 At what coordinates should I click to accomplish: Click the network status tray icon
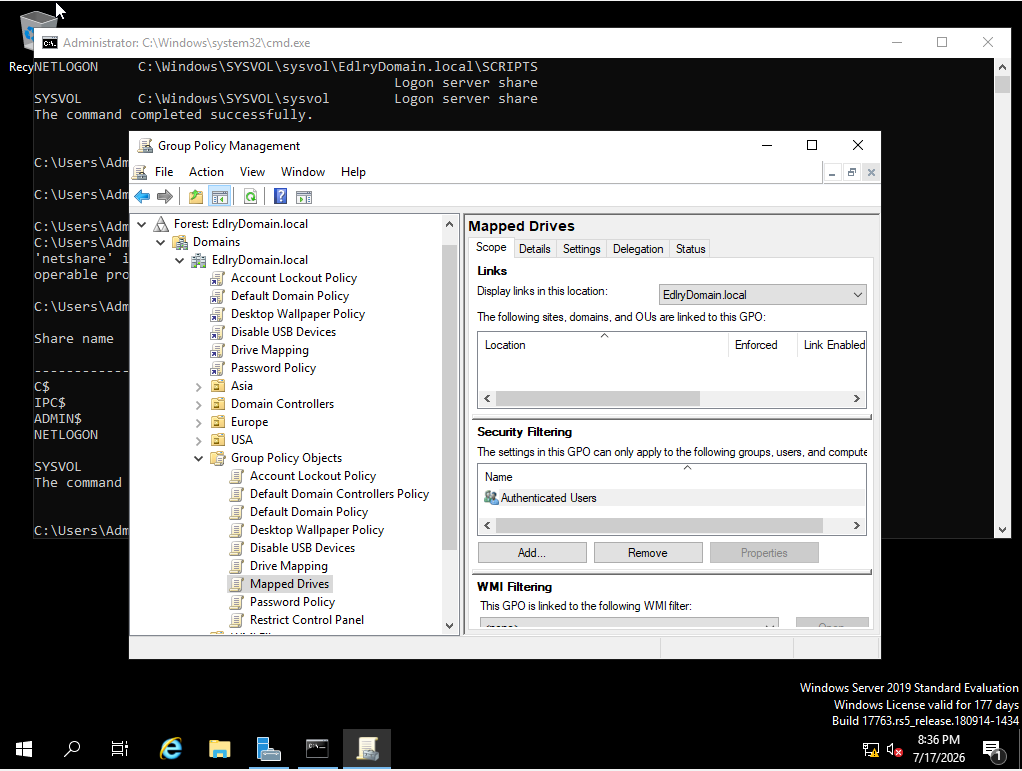coord(870,750)
